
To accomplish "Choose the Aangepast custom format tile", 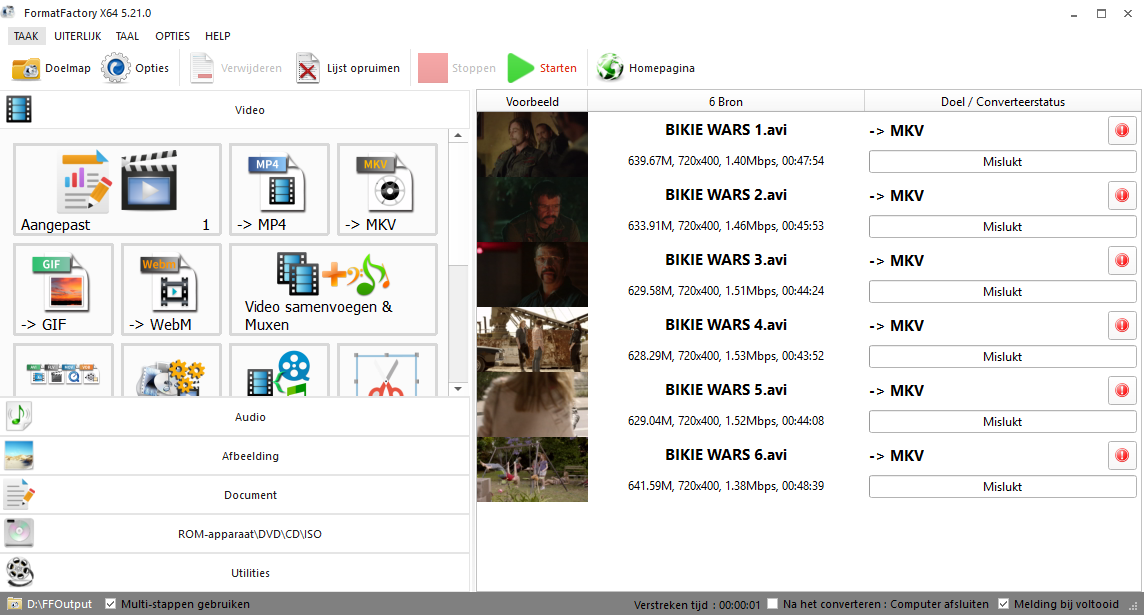I will (117, 190).
